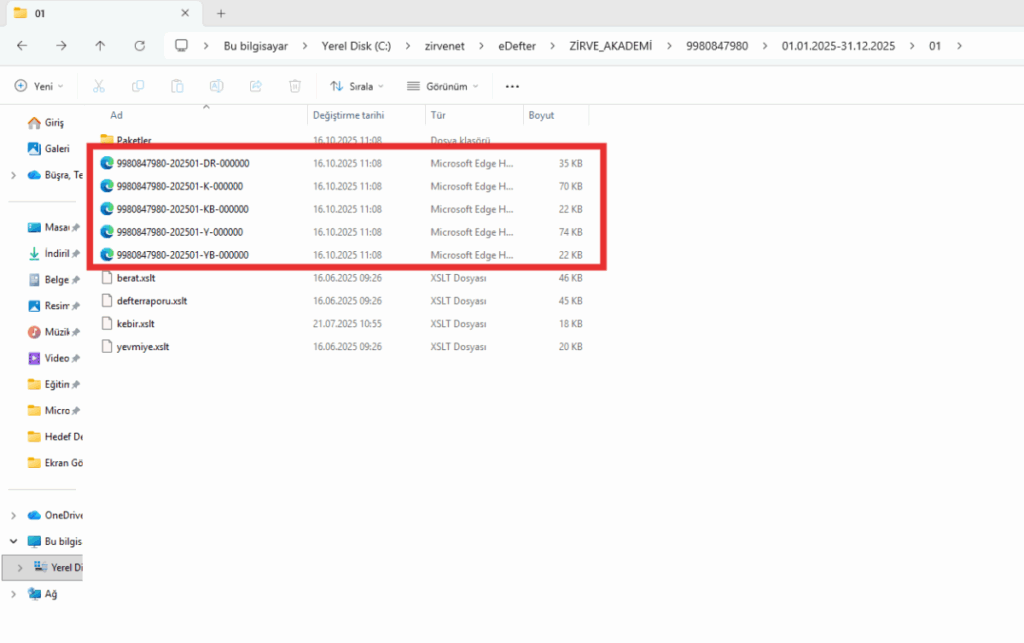
Task: Collapse the Bu bilgisayar tree node
Action: pyautogui.click(x=13, y=541)
